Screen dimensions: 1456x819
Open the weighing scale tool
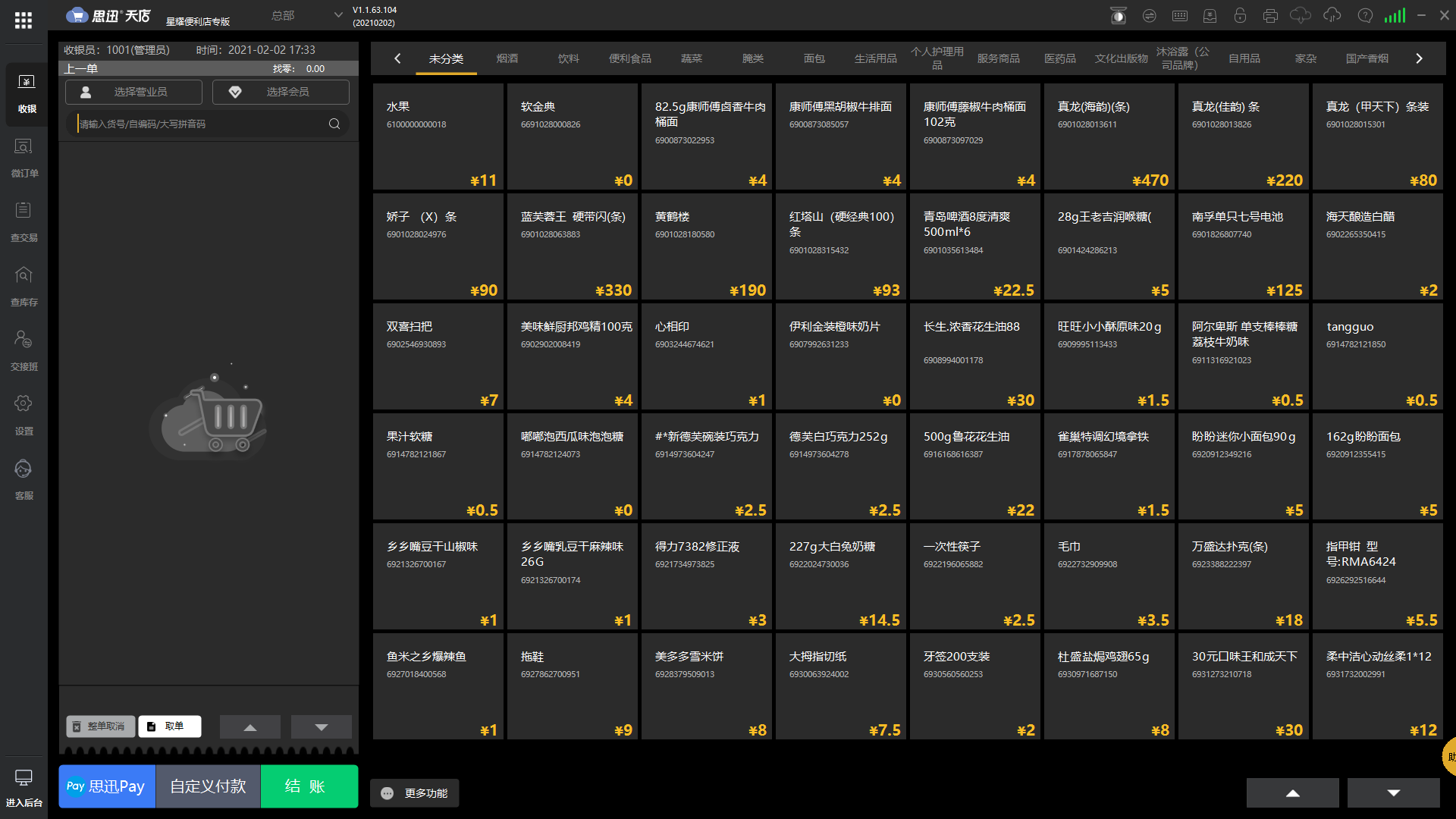click(1118, 16)
